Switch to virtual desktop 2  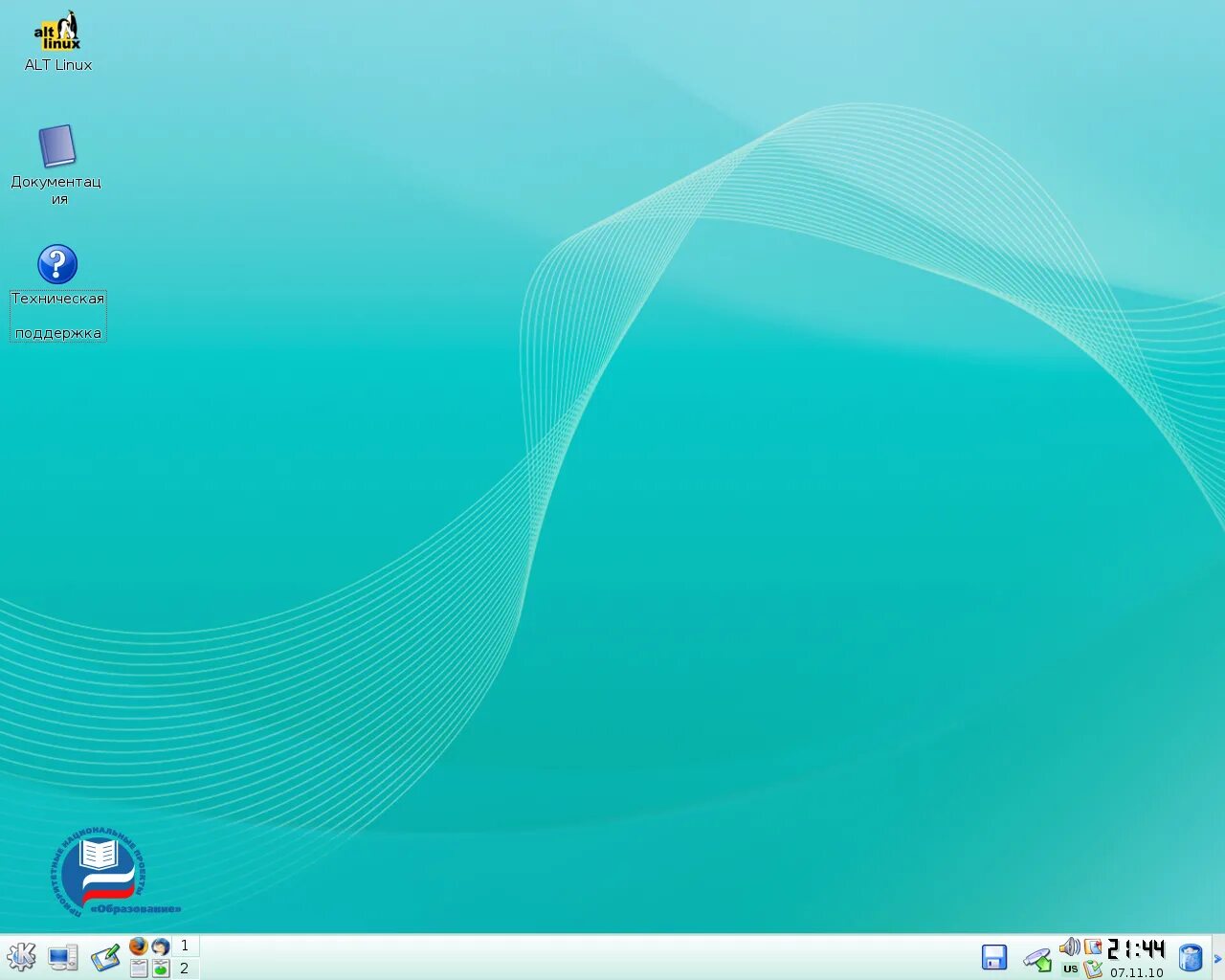pos(185,969)
